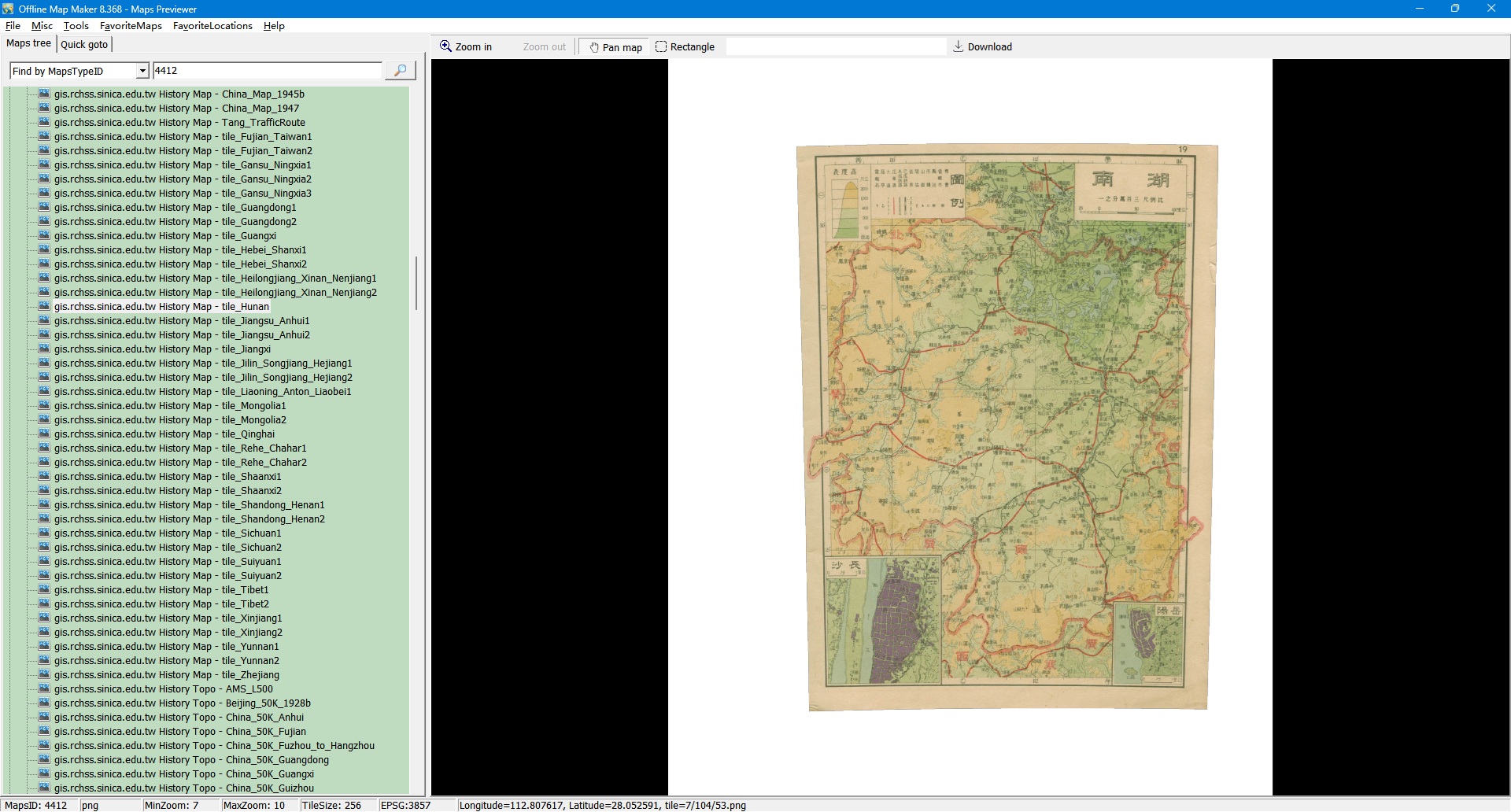Image resolution: width=1511 pixels, height=812 pixels.
Task: Click the Download icon button
Action: (982, 47)
